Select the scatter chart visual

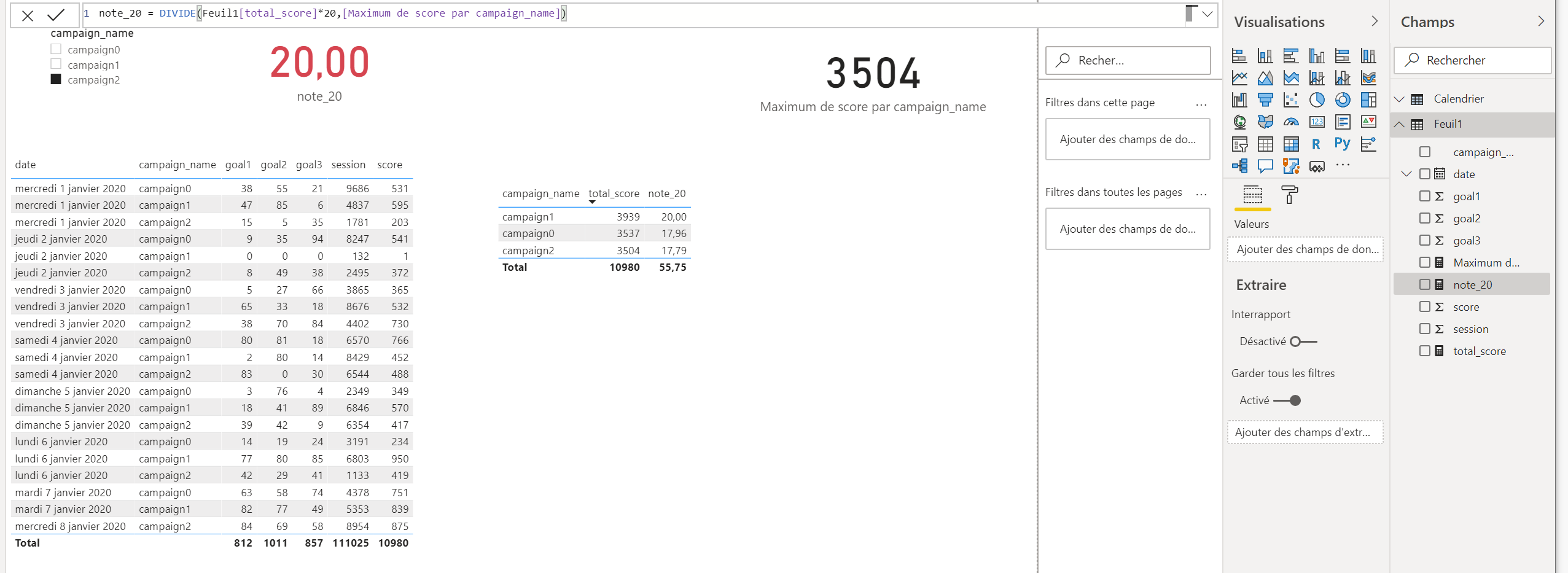click(x=1291, y=100)
